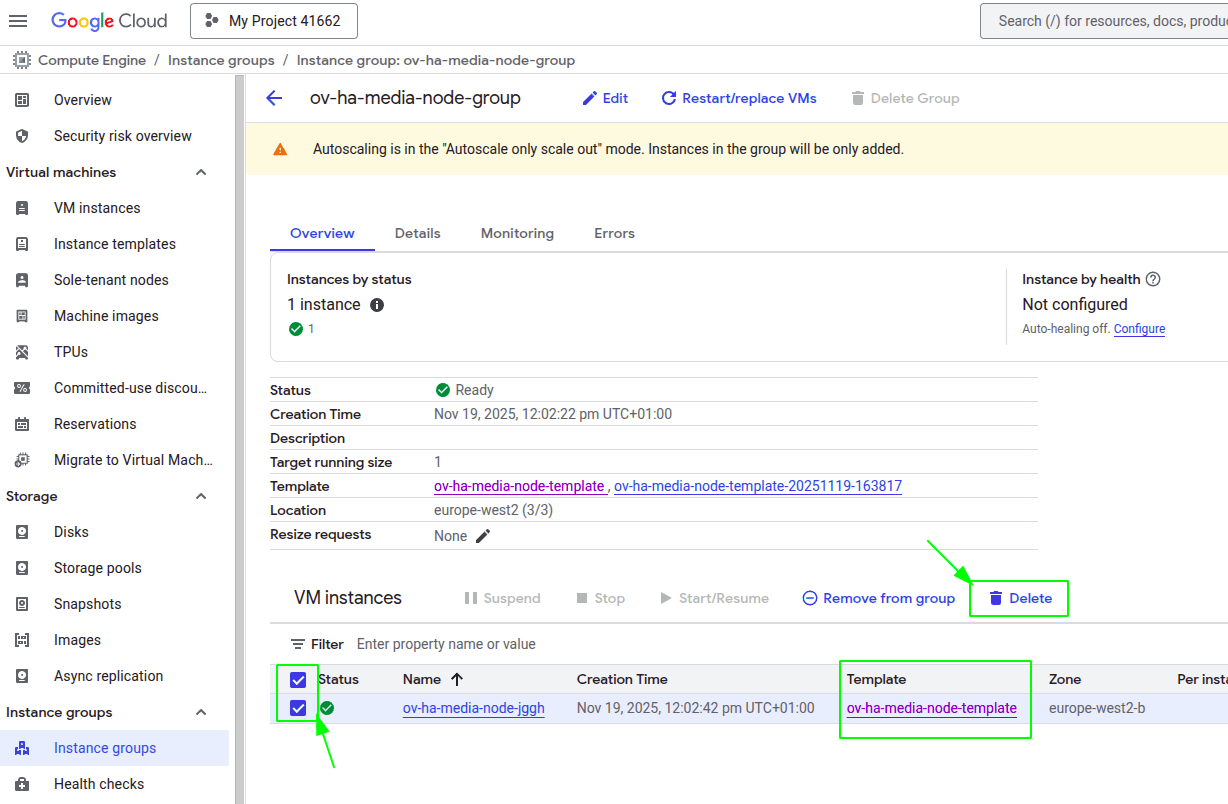Click the Name column sort arrow

tap(457, 679)
